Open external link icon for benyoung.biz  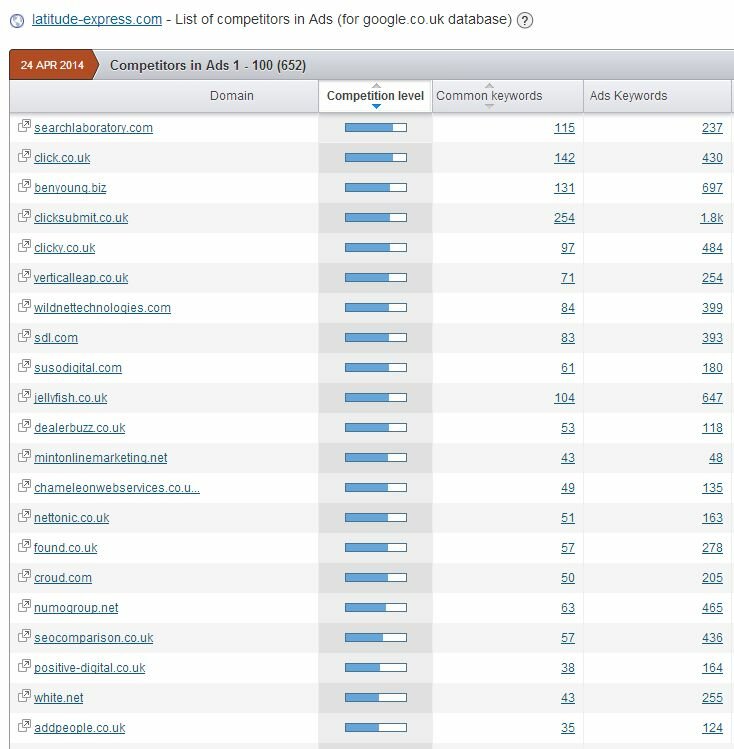point(24,186)
